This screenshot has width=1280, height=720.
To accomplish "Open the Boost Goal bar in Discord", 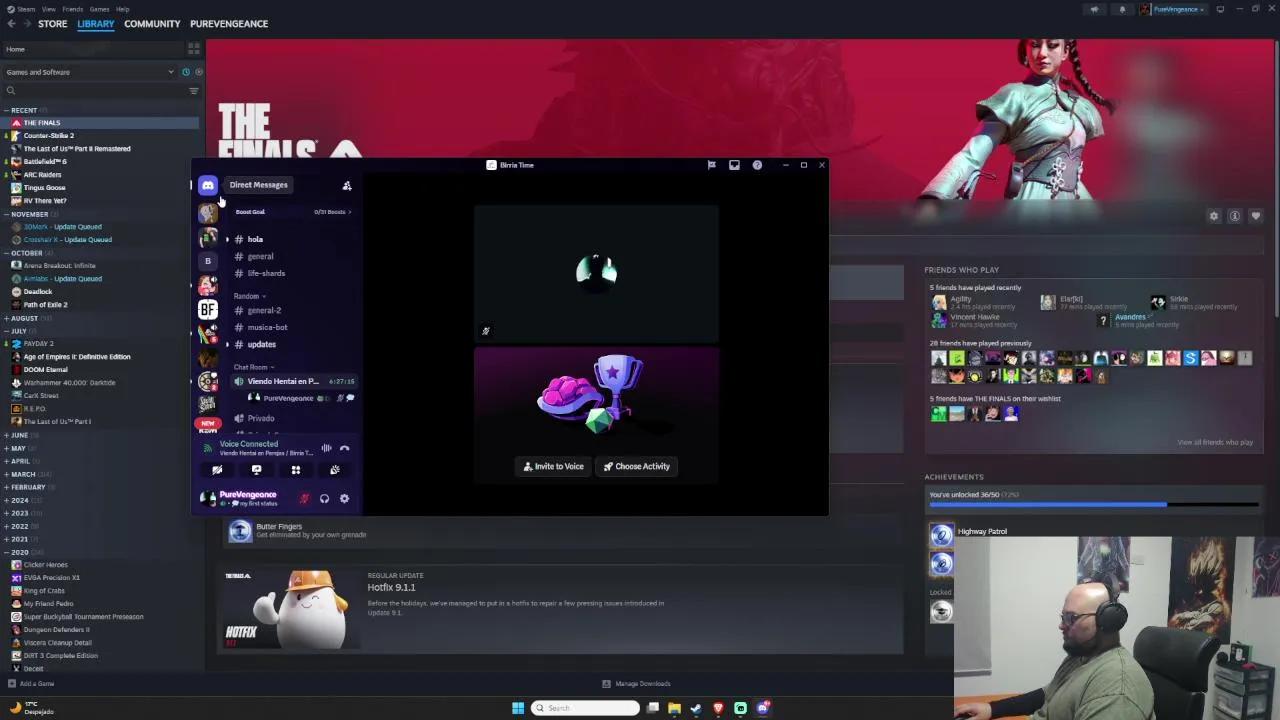I will pos(292,212).
